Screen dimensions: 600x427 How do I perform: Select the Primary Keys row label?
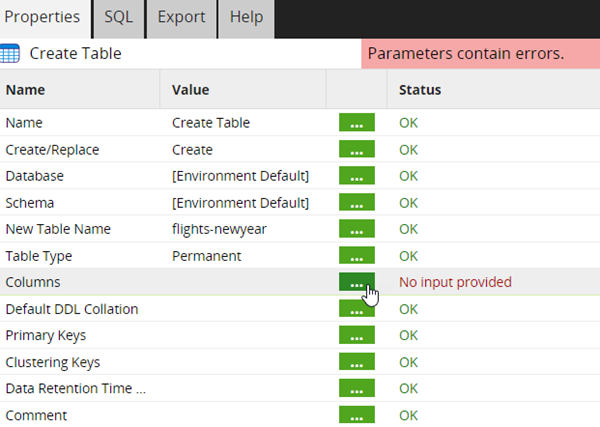[46, 336]
